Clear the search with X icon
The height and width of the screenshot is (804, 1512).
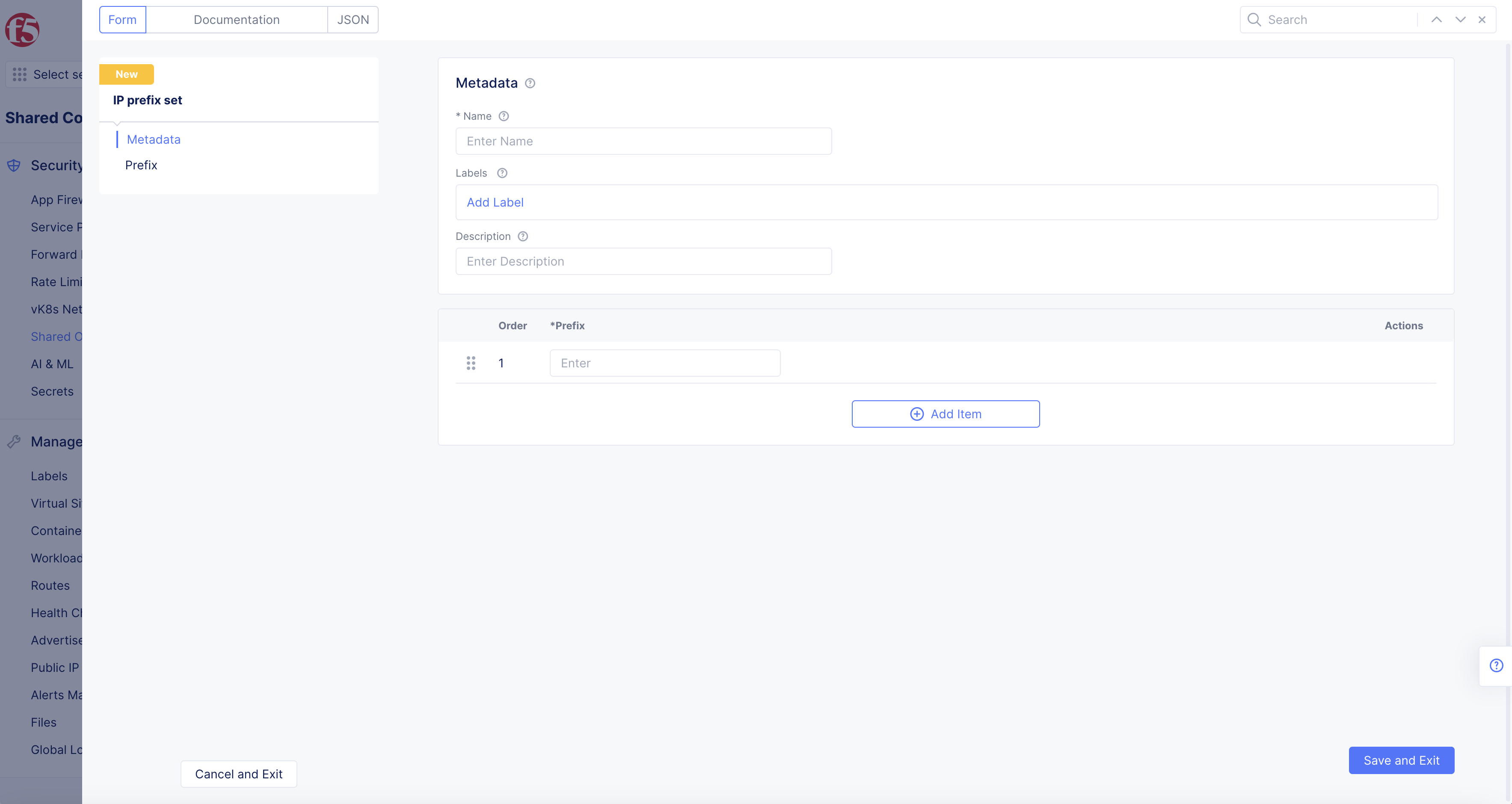1482,20
